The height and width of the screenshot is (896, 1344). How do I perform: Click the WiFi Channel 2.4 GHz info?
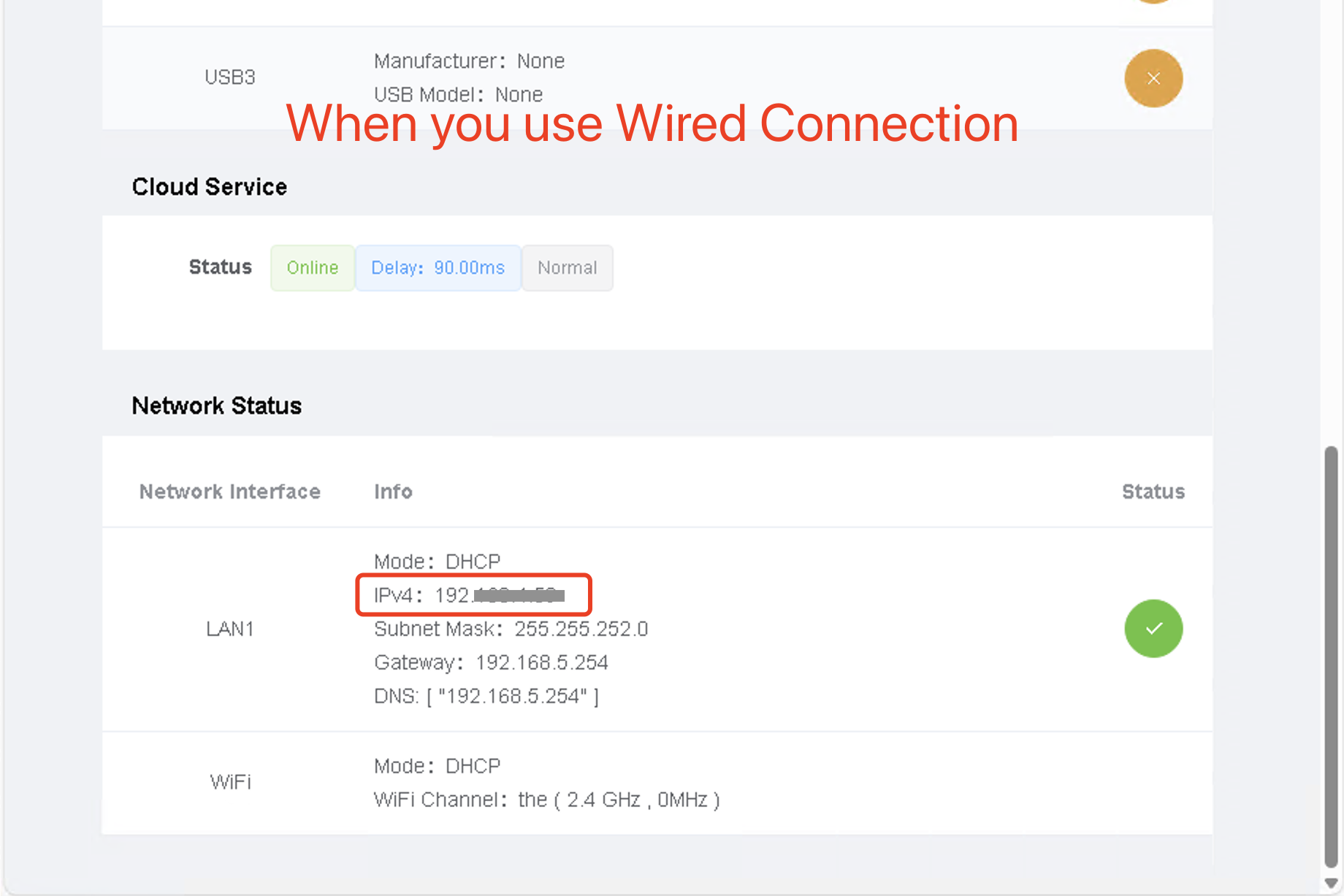coord(546,800)
